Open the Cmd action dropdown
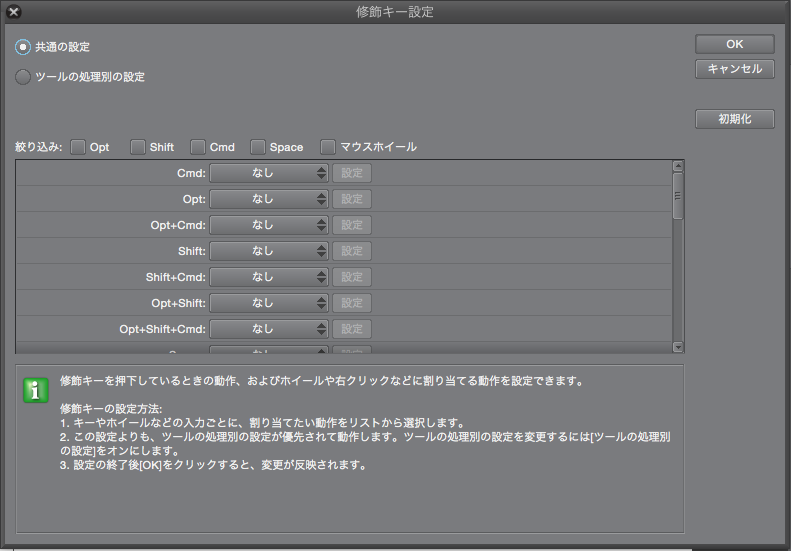 coord(268,173)
